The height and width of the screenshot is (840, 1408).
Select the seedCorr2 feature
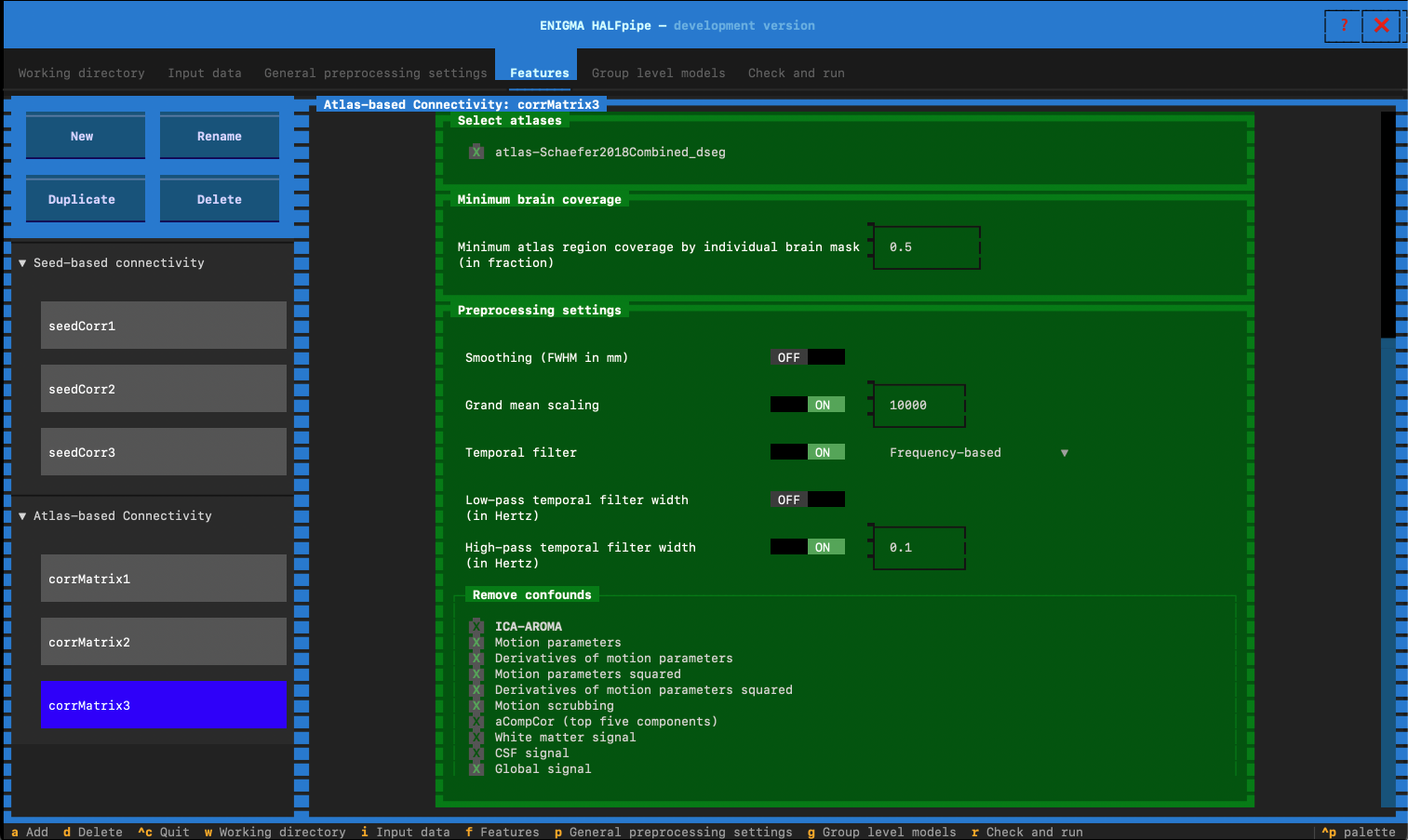[x=164, y=389]
